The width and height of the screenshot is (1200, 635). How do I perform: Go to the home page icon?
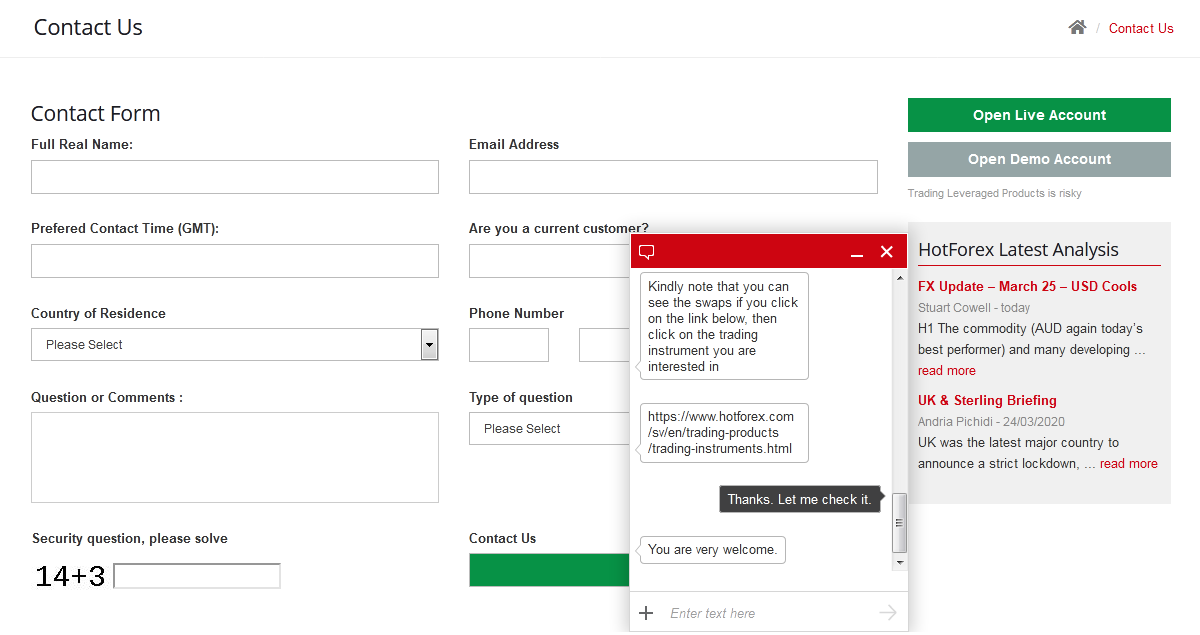click(x=1077, y=28)
